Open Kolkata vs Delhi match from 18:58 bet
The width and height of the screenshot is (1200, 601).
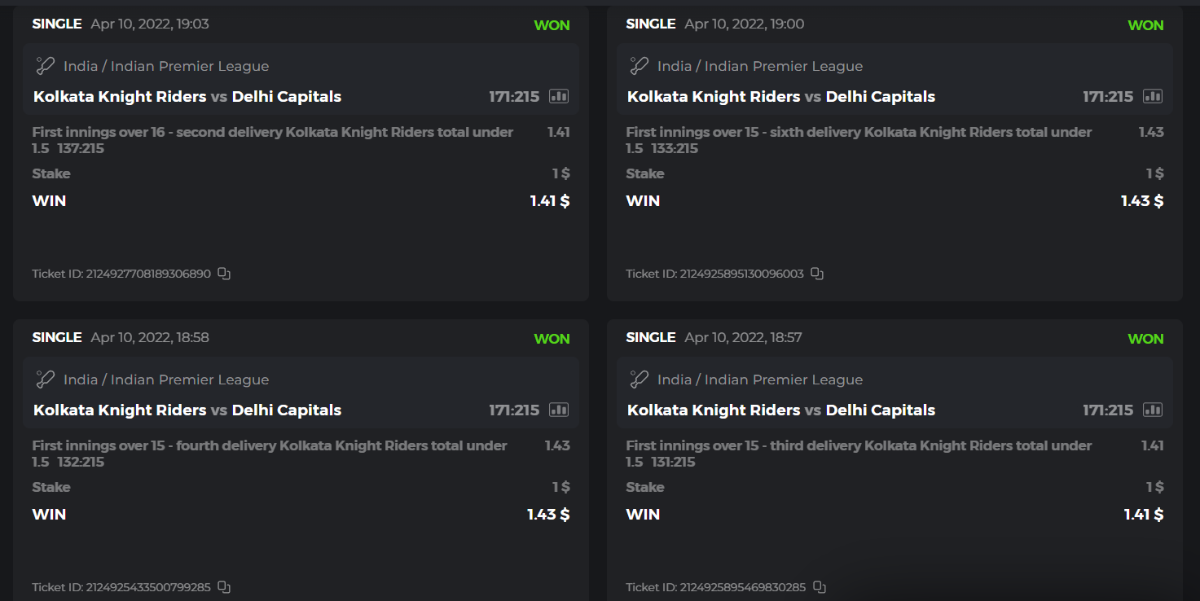pos(187,411)
